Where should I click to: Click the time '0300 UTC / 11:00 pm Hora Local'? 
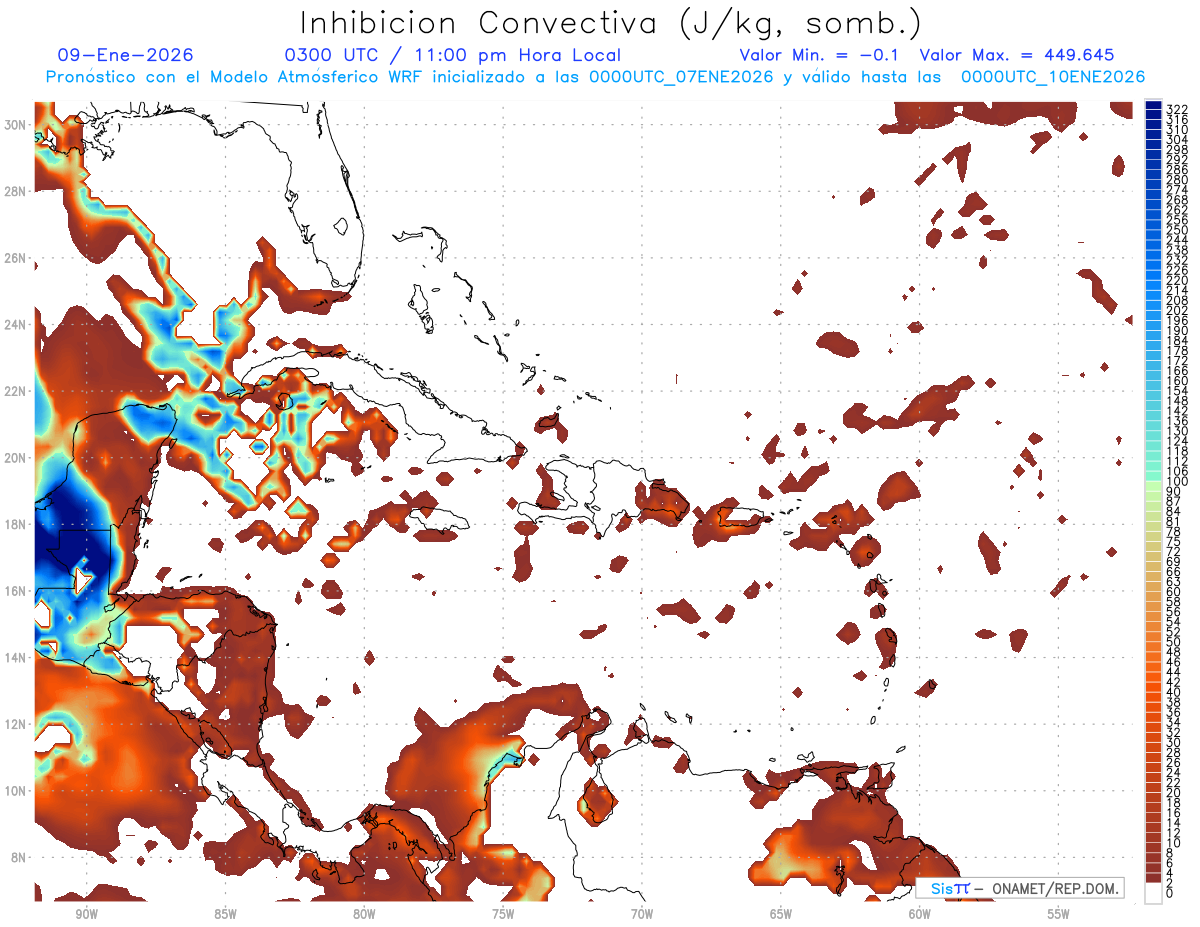pos(453,55)
